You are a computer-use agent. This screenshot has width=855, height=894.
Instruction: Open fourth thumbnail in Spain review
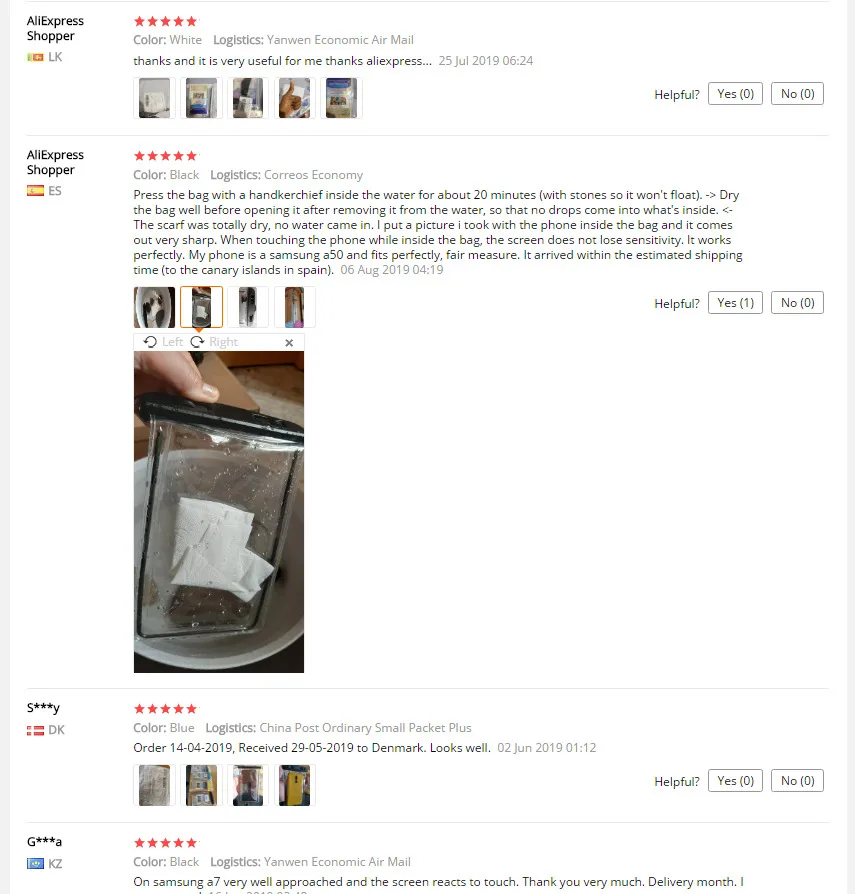295,307
